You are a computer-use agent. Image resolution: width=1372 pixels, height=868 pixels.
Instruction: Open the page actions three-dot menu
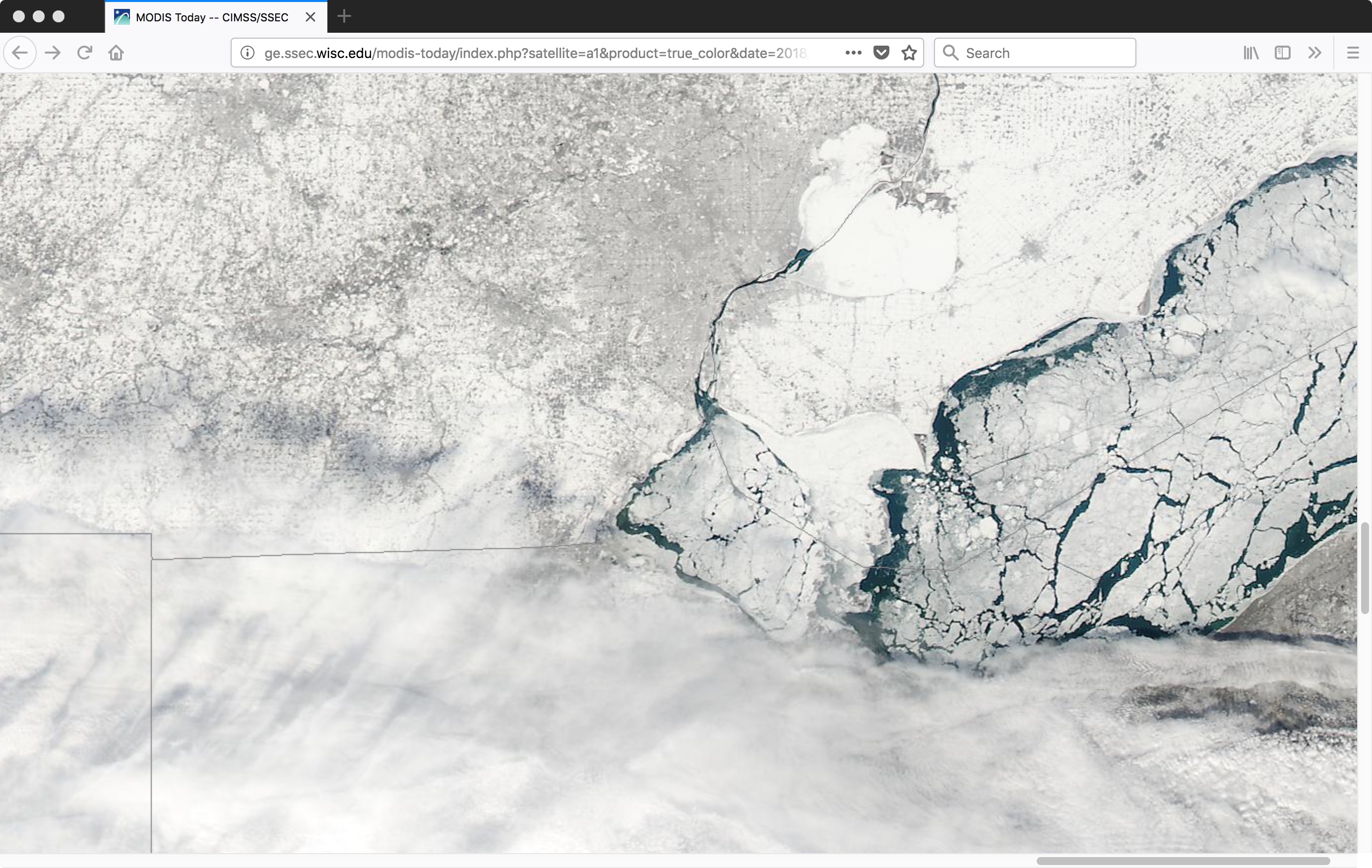(x=853, y=53)
